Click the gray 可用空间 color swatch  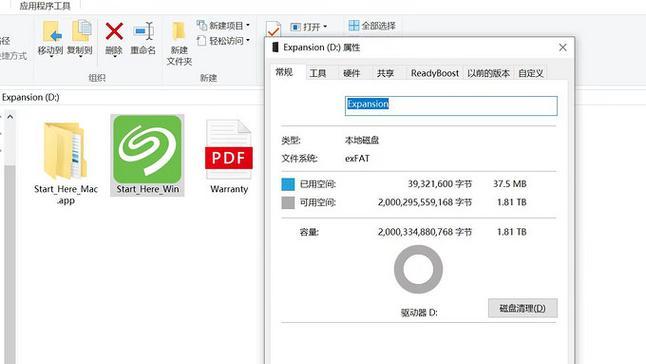(288, 203)
